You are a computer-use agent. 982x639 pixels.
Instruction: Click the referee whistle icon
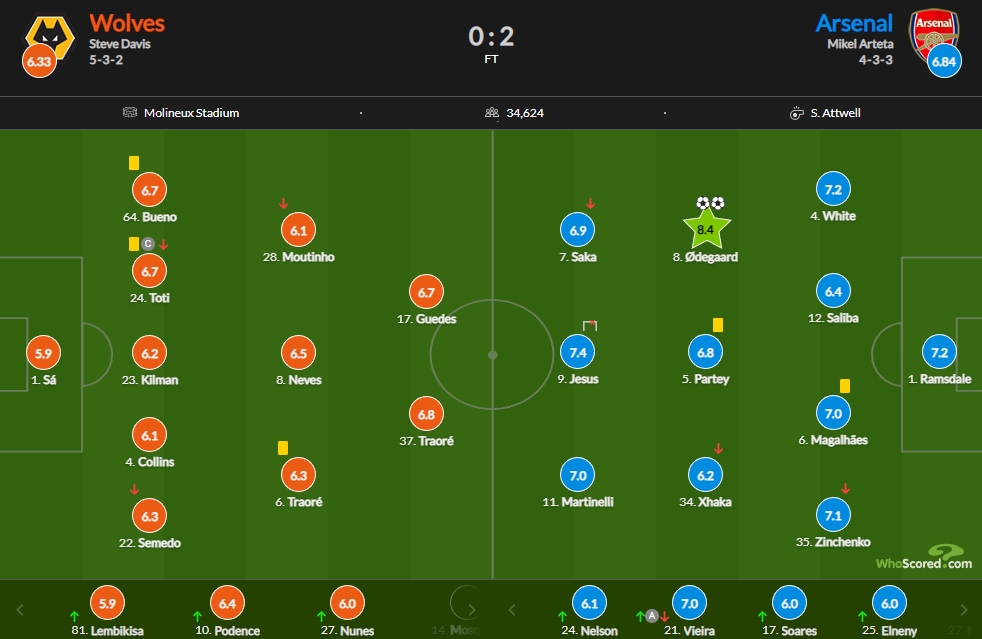pos(796,113)
